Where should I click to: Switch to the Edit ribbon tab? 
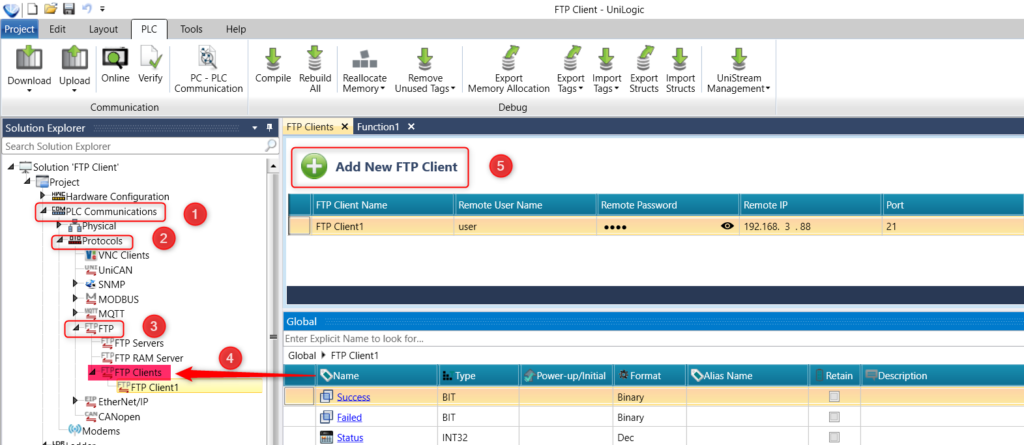pos(57,29)
